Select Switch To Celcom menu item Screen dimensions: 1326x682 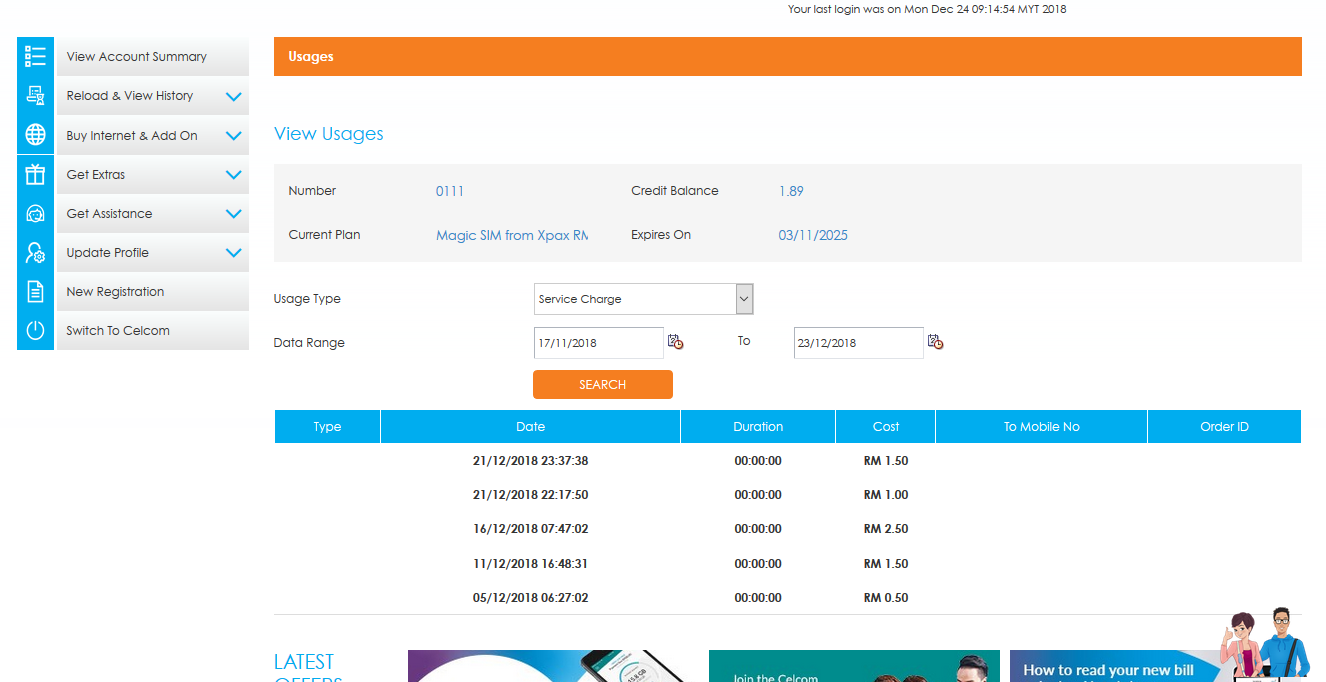(x=118, y=331)
